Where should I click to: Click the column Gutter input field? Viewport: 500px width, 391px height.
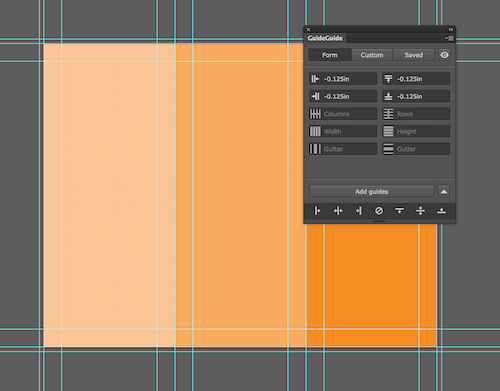coord(343,149)
